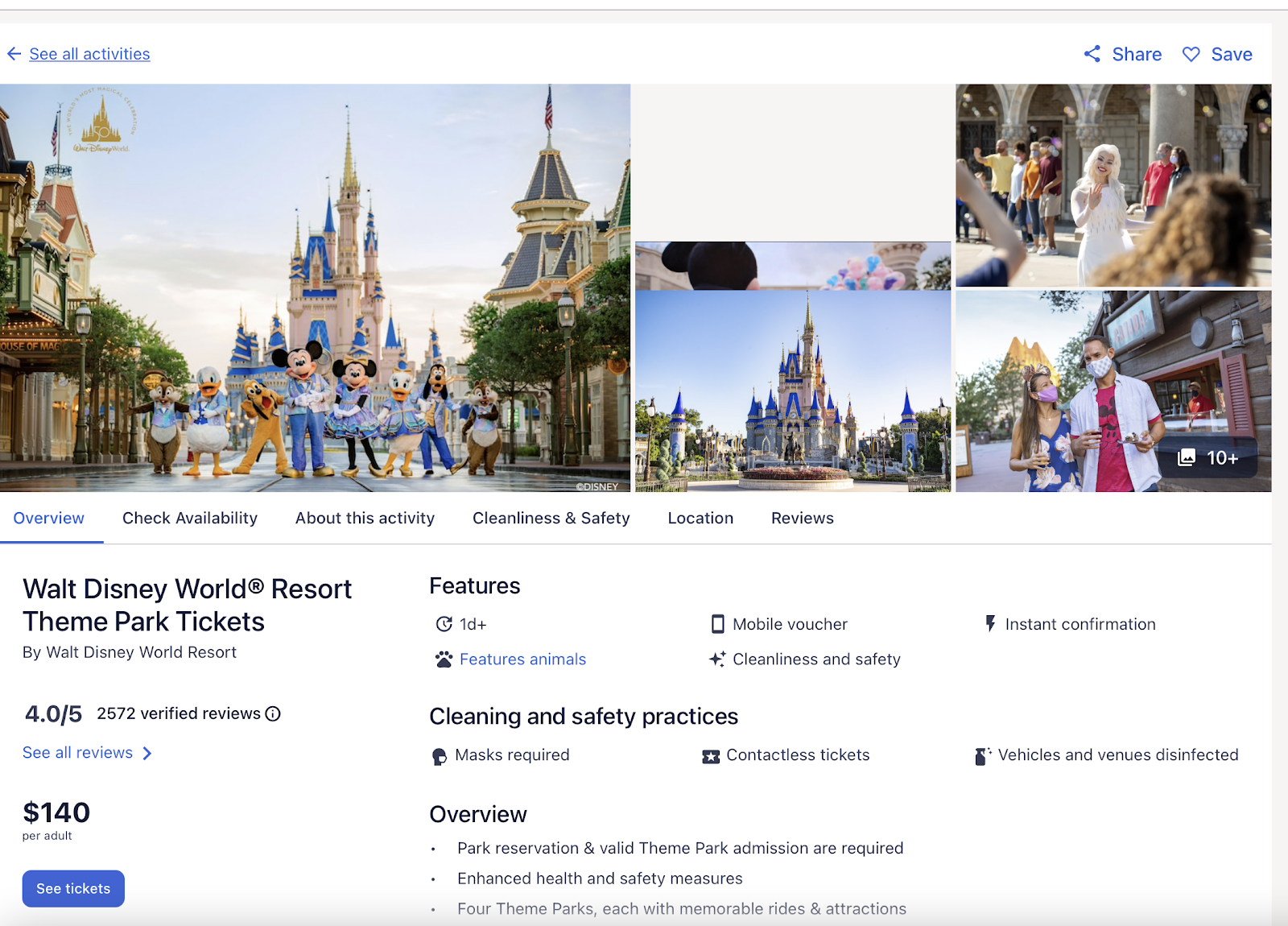This screenshot has width=1288, height=926.
Task: Click the heart Save icon
Action: (x=1191, y=54)
